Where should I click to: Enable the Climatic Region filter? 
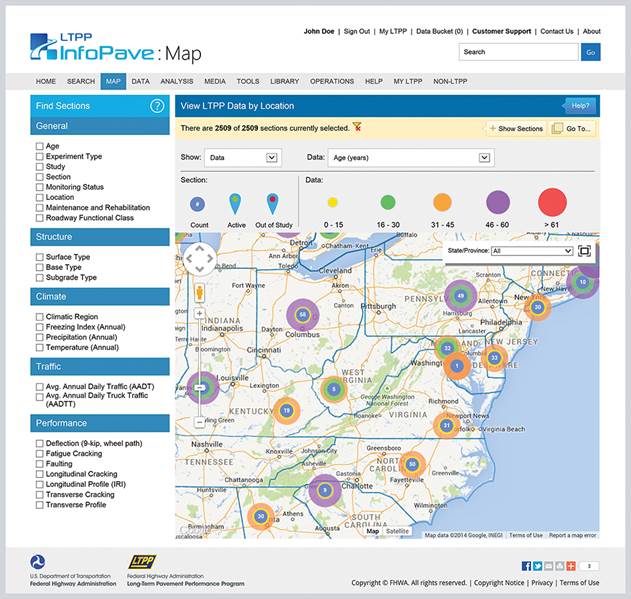click(39, 317)
